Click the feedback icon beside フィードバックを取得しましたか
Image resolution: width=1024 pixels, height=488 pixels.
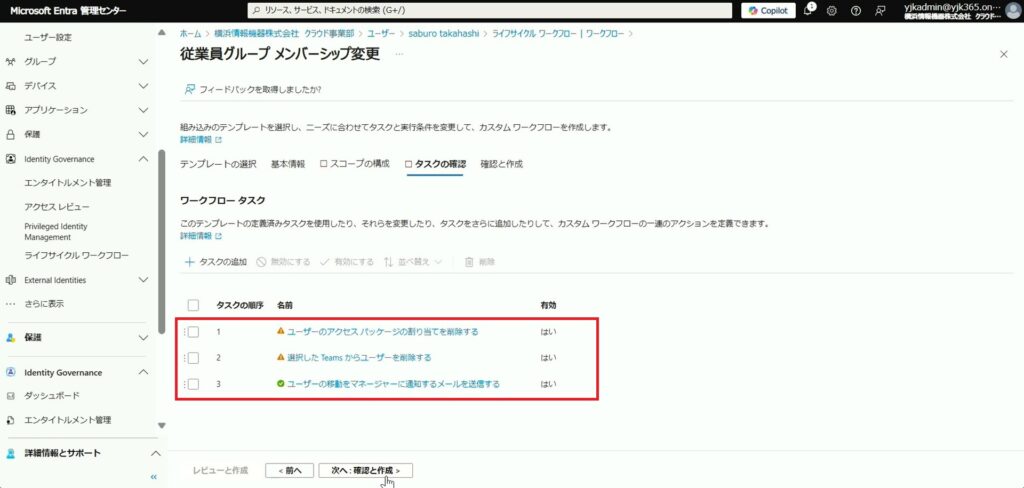pyautogui.click(x=189, y=89)
